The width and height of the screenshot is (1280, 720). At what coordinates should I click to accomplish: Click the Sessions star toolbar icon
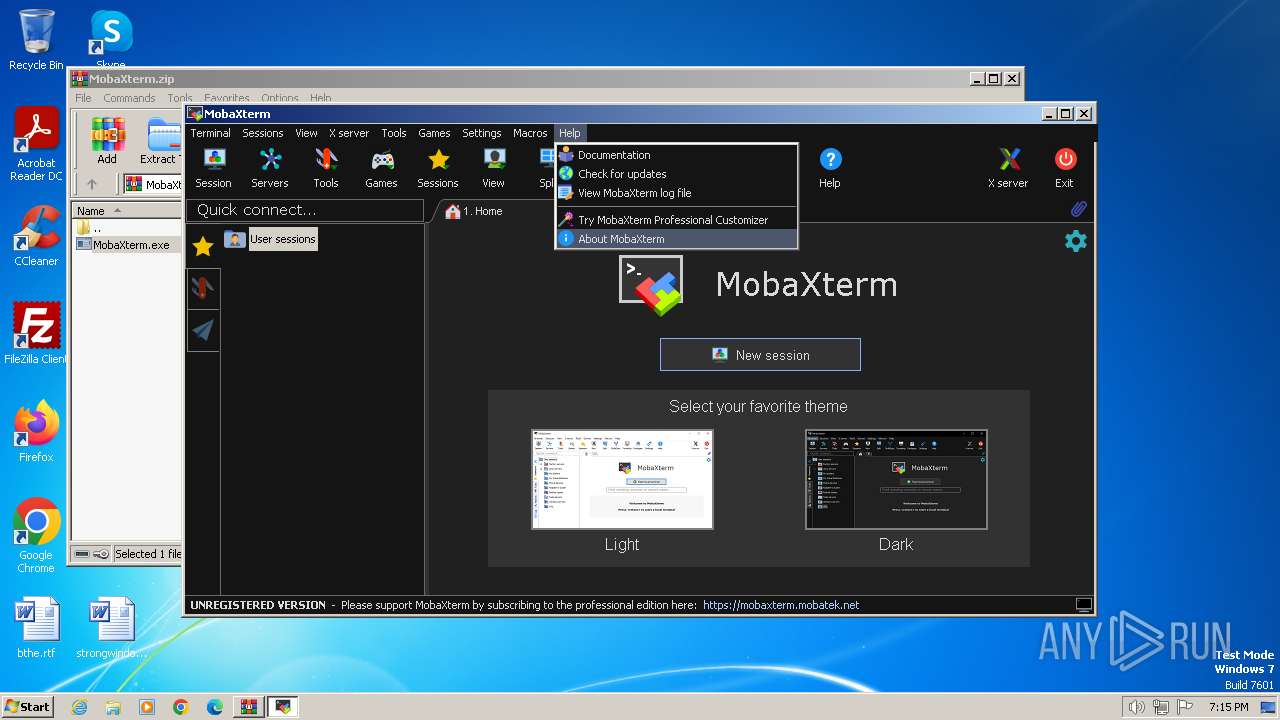[x=438, y=168]
